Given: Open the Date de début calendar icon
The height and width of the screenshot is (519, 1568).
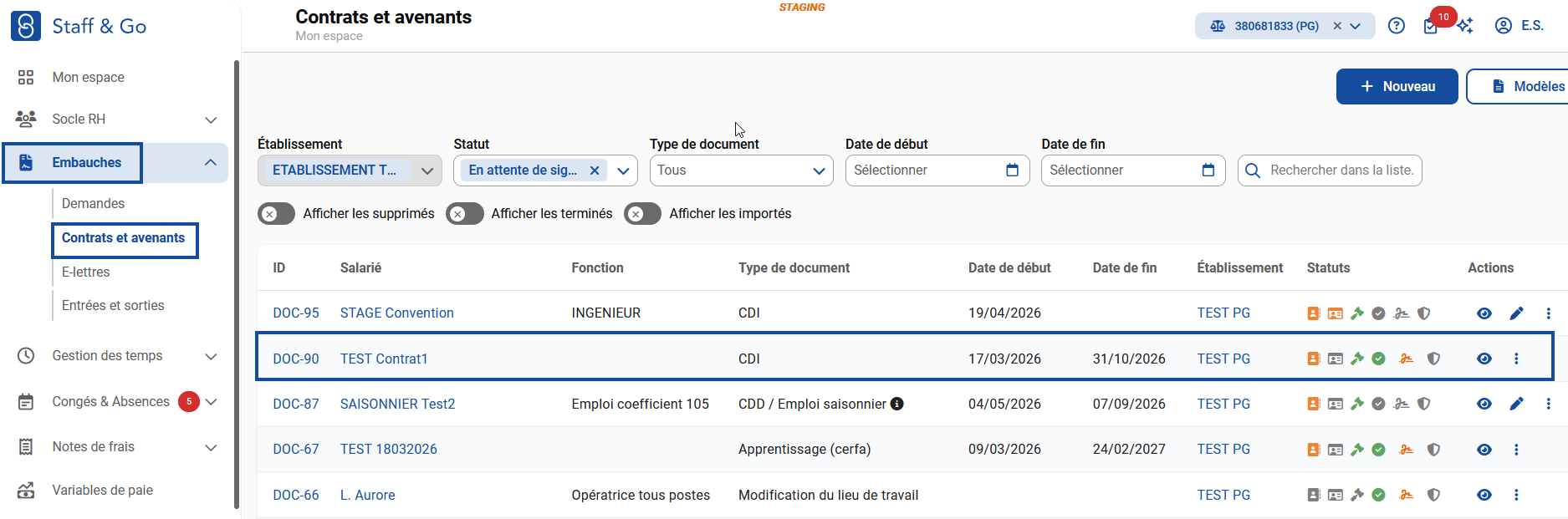Looking at the screenshot, I should (1012, 170).
